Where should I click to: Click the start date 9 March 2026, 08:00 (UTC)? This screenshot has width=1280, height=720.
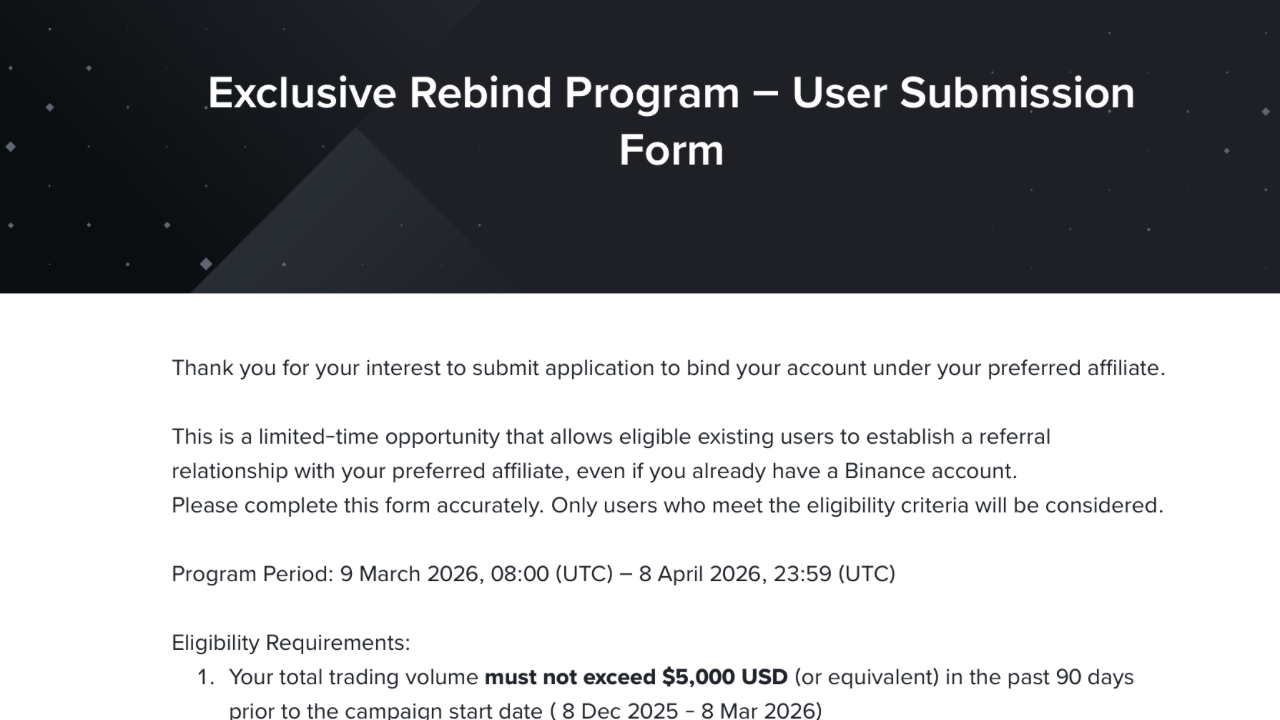click(476, 574)
